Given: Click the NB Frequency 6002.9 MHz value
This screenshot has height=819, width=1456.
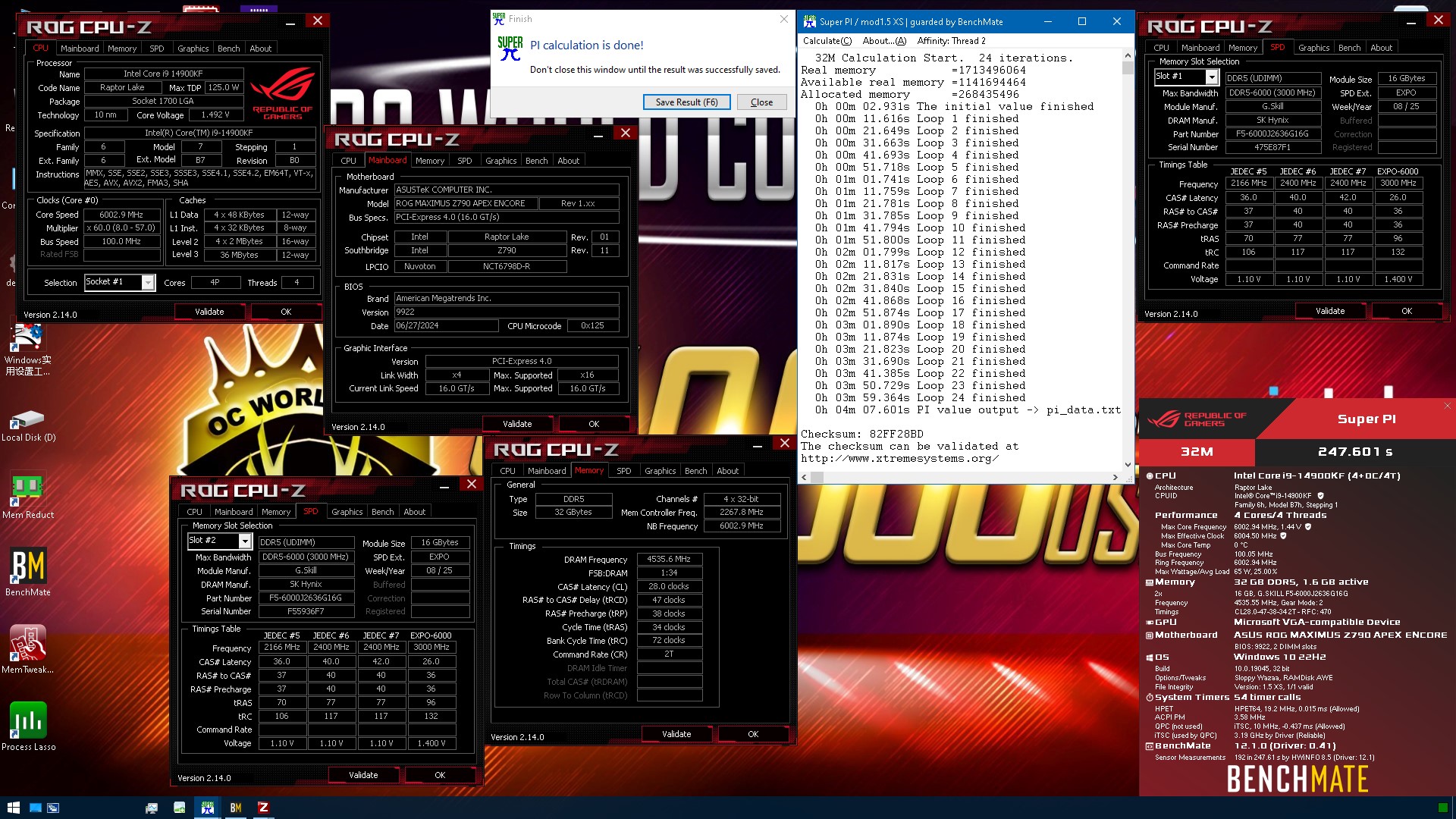Looking at the screenshot, I should click(741, 526).
